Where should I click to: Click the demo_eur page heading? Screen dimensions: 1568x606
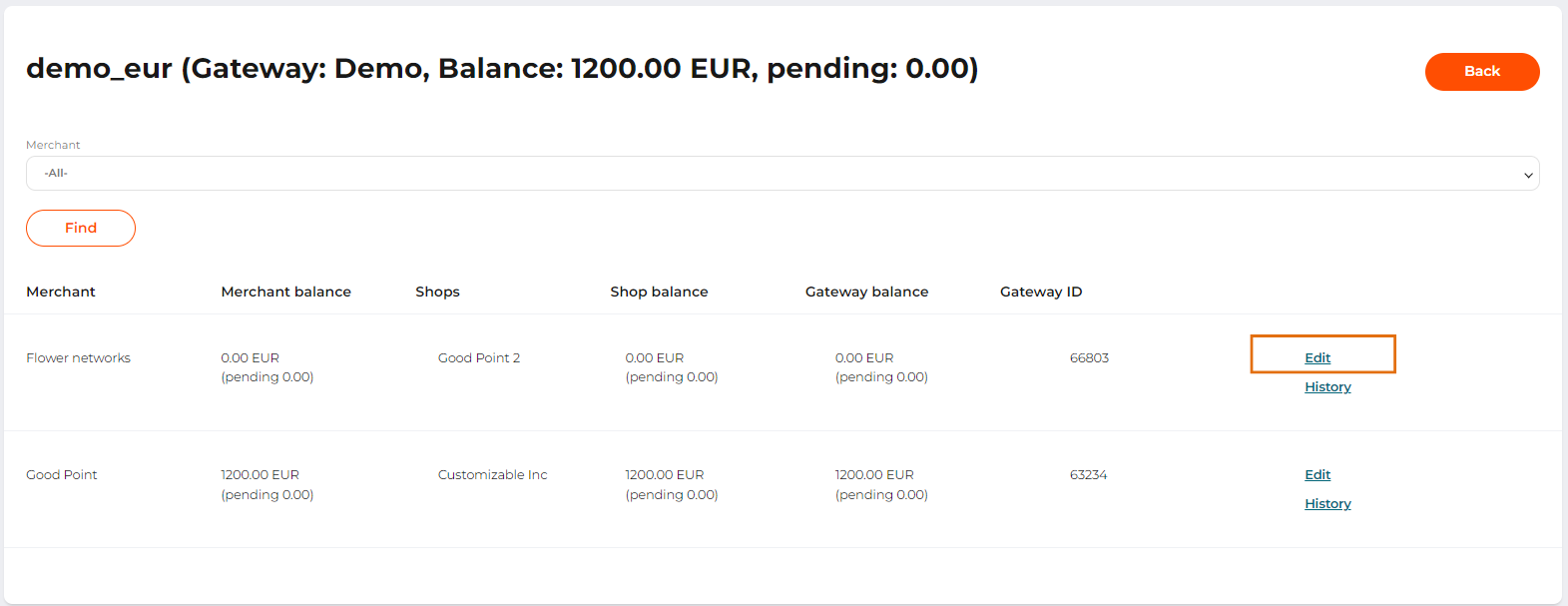(x=502, y=69)
